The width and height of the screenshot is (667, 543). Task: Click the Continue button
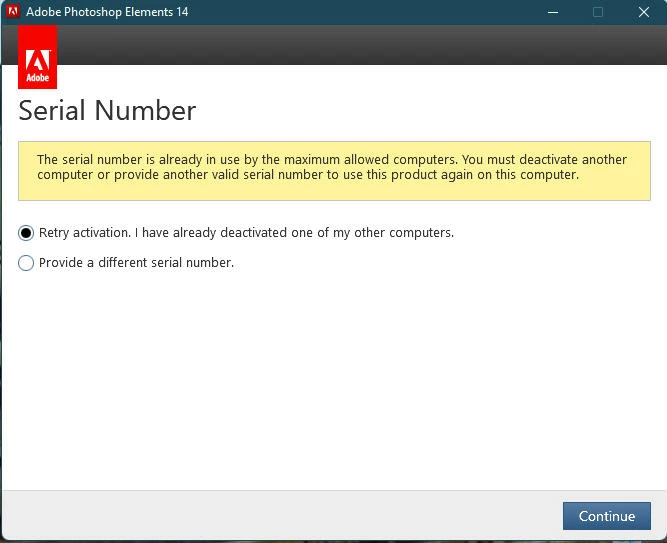point(607,516)
